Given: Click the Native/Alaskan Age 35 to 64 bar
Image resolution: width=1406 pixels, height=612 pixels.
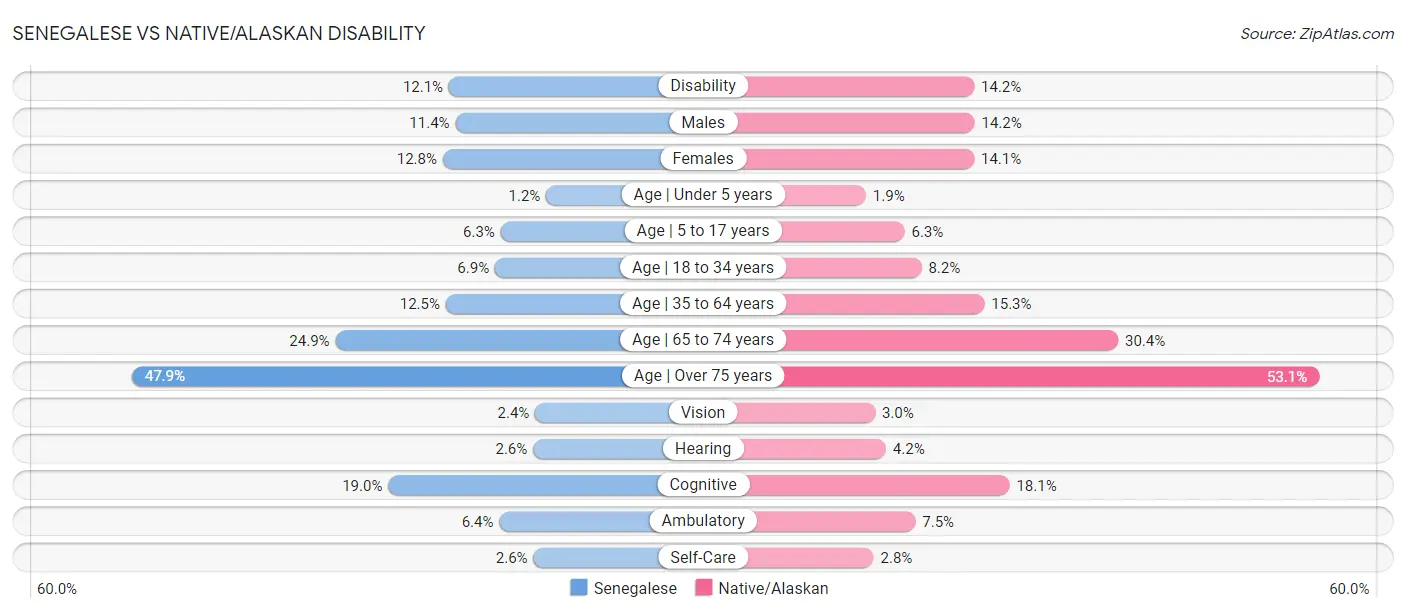Looking at the screenshot, I should (x=880, y=303).
